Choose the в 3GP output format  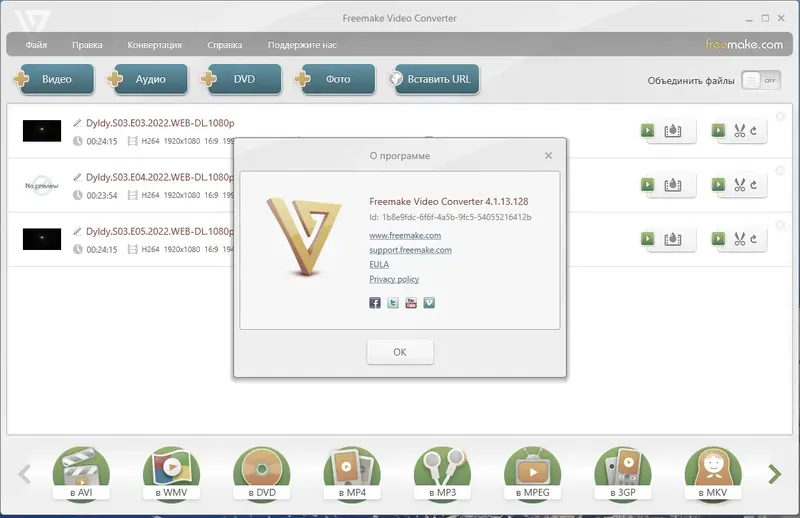[x=623, y=474]
